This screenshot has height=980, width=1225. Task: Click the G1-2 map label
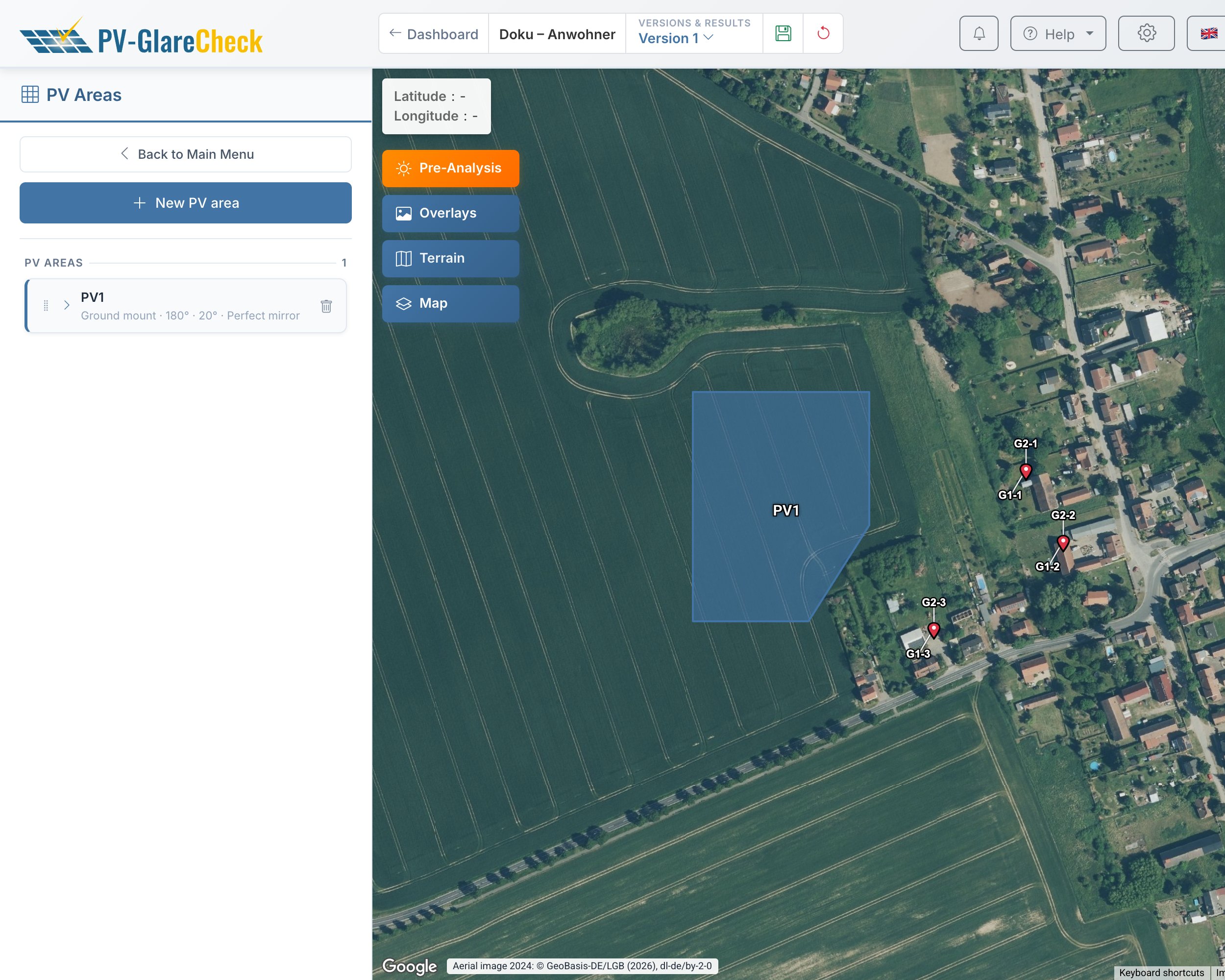click(1047, 566)
